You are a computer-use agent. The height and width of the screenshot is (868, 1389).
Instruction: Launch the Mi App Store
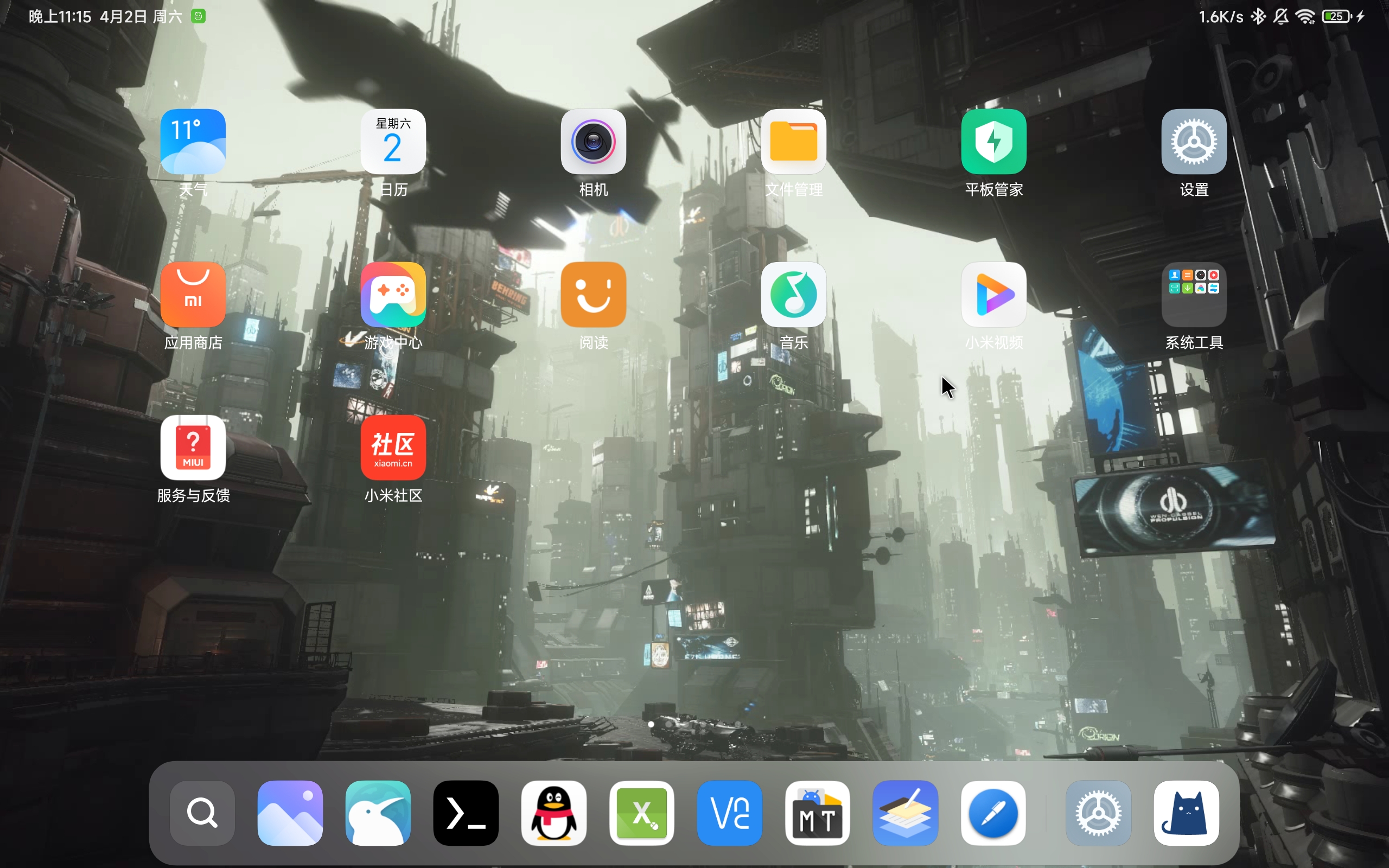193,295
